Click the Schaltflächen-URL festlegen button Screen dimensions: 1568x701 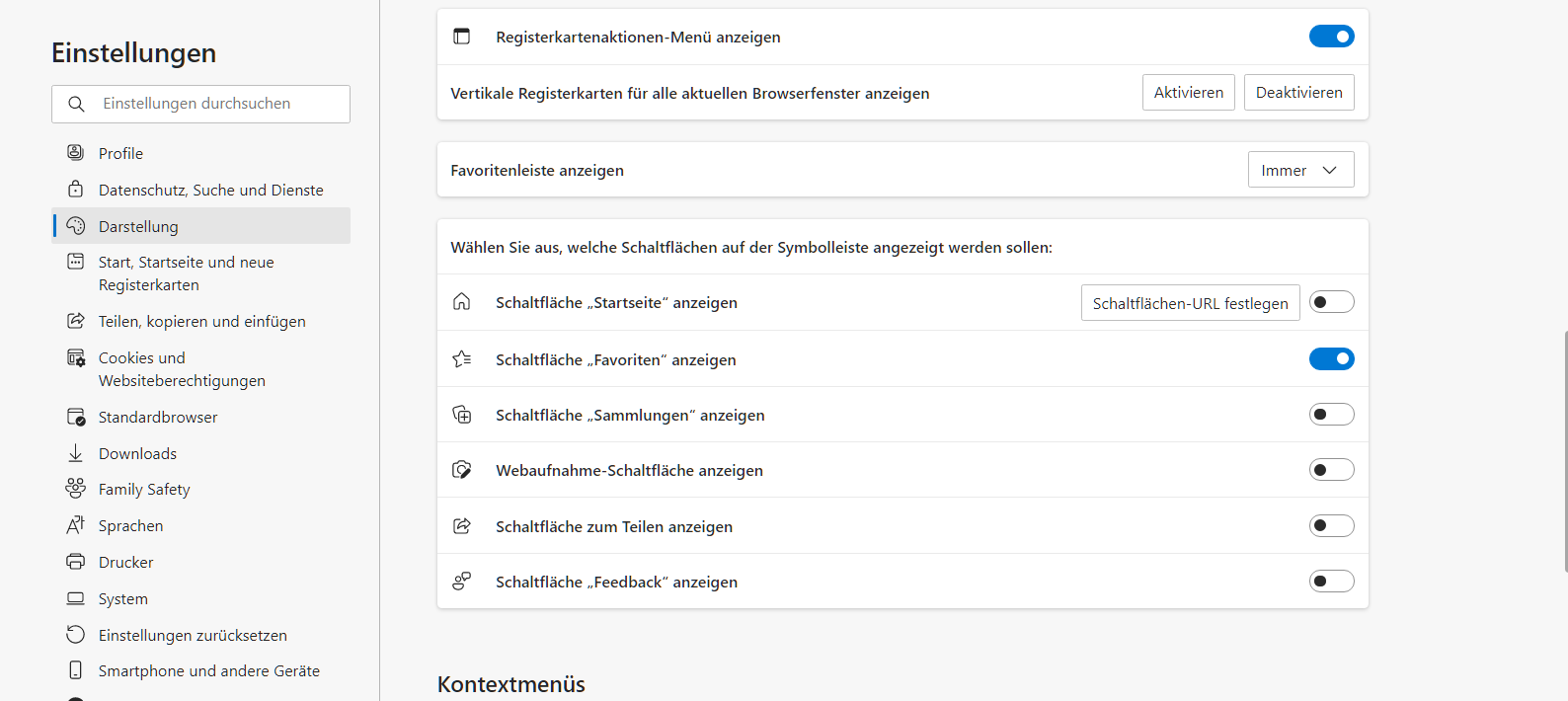click(x=1190, y=303)
